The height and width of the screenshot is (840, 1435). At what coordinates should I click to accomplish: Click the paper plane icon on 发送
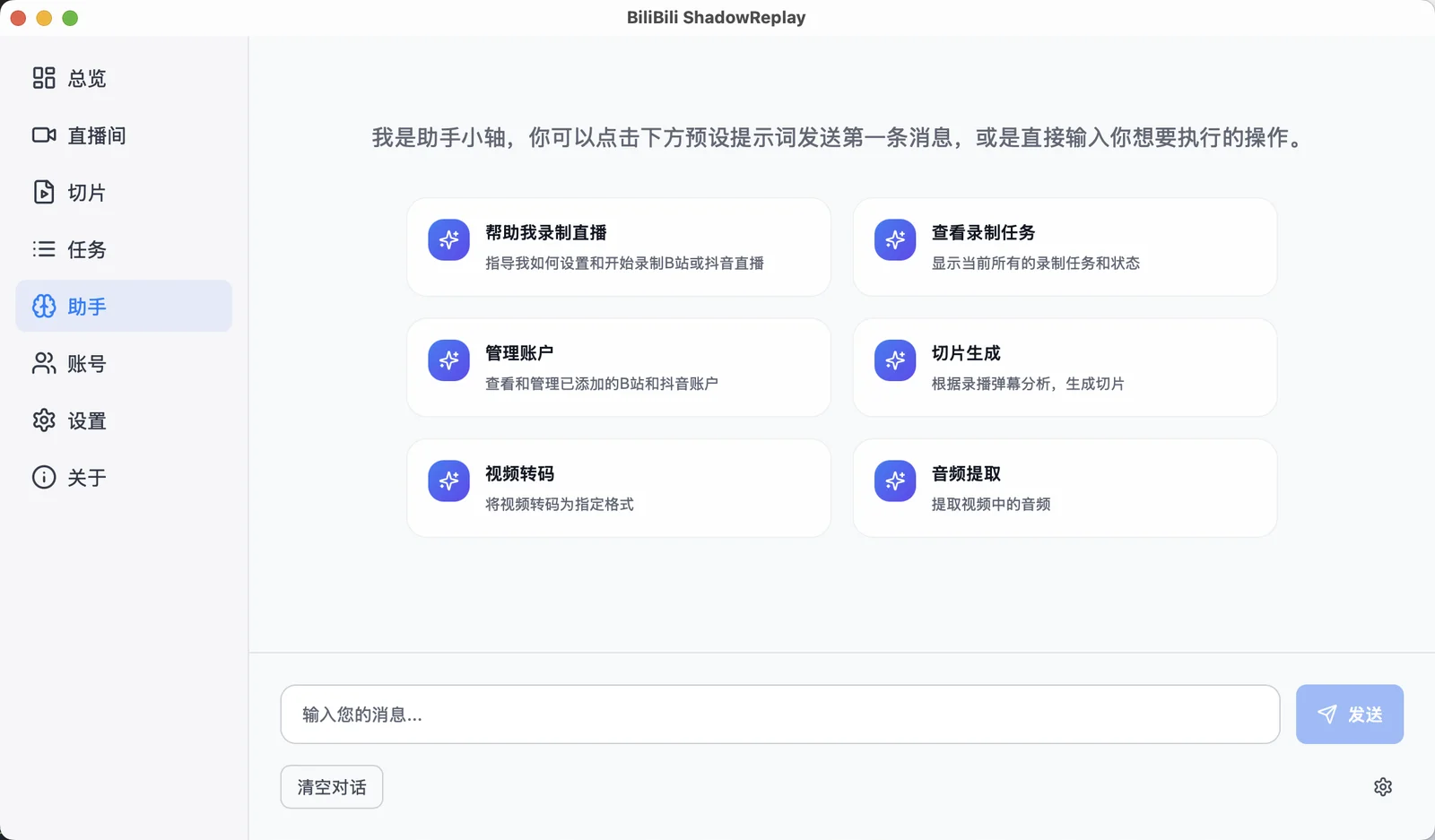[x=1327, y=714]
